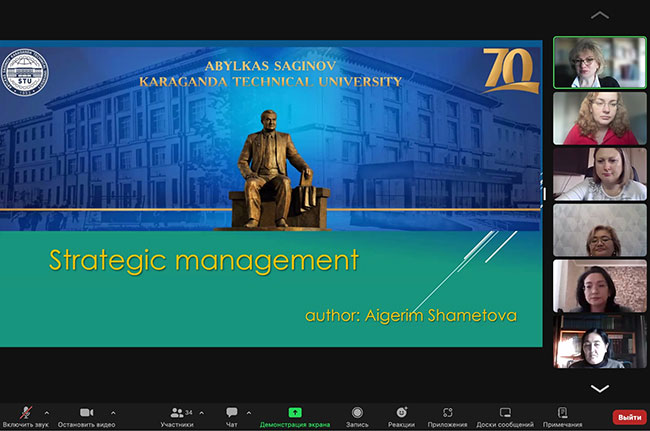
Task: Expand the chat options arrow beside Чат
Action: click(x=249, y=413)
